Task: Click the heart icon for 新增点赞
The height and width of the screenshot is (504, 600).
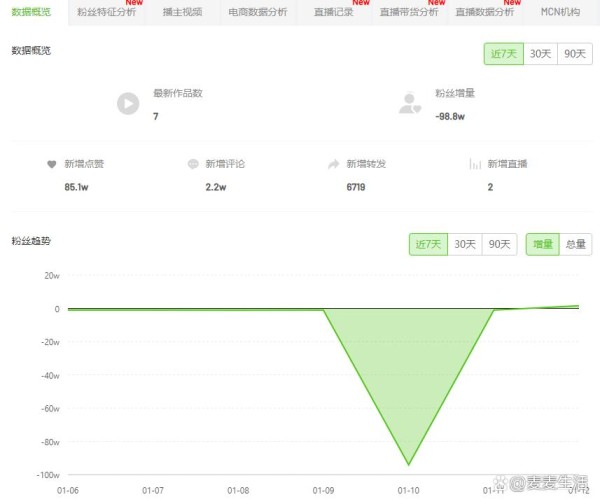Action: (52, 165)
